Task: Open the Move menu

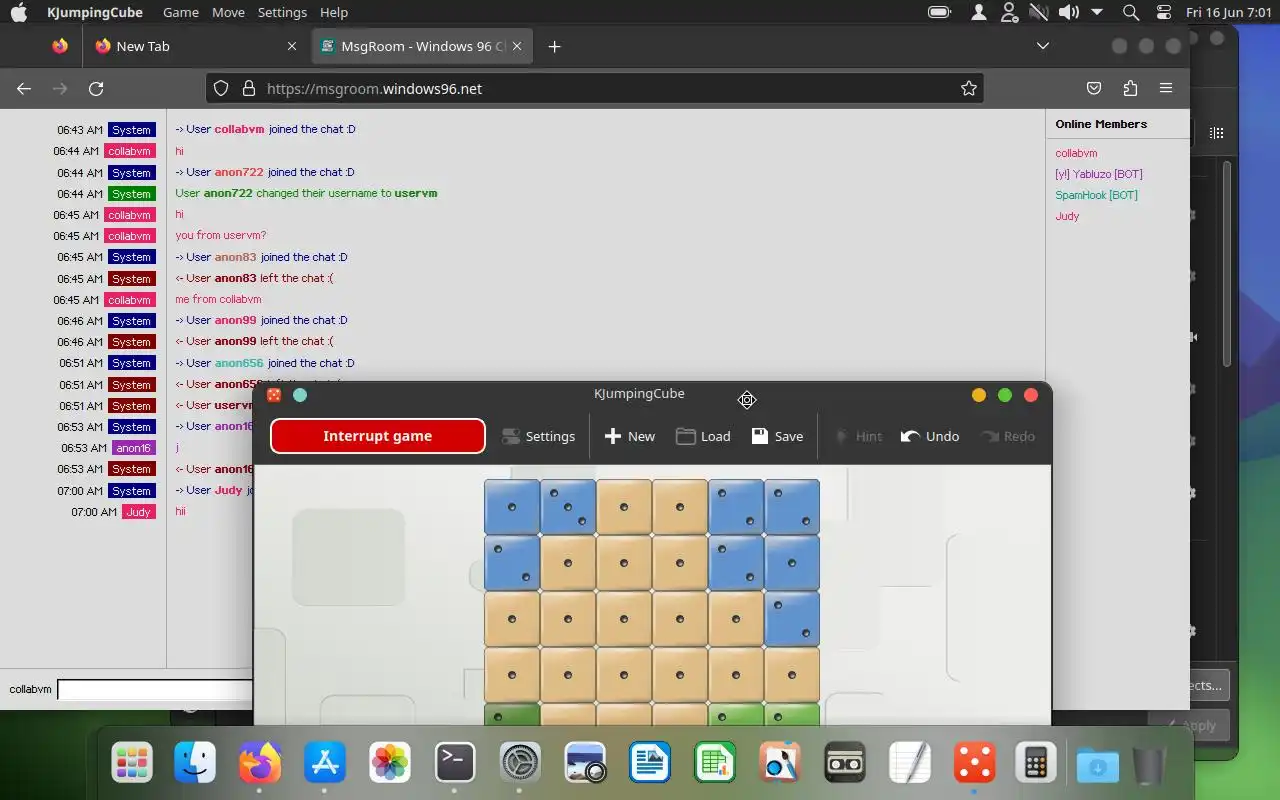Action: [228, 12]
